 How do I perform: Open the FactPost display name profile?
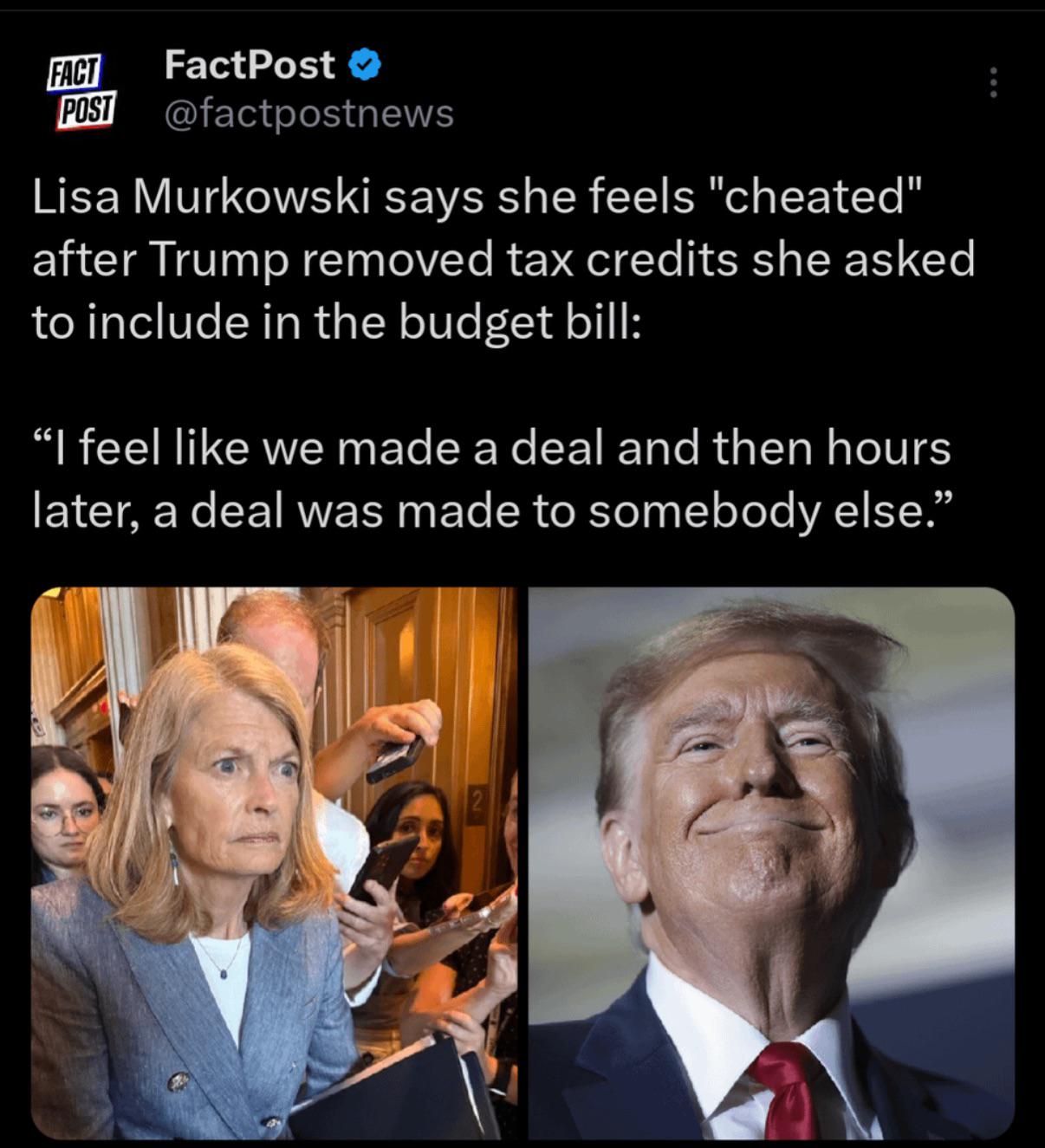(250, 65)
